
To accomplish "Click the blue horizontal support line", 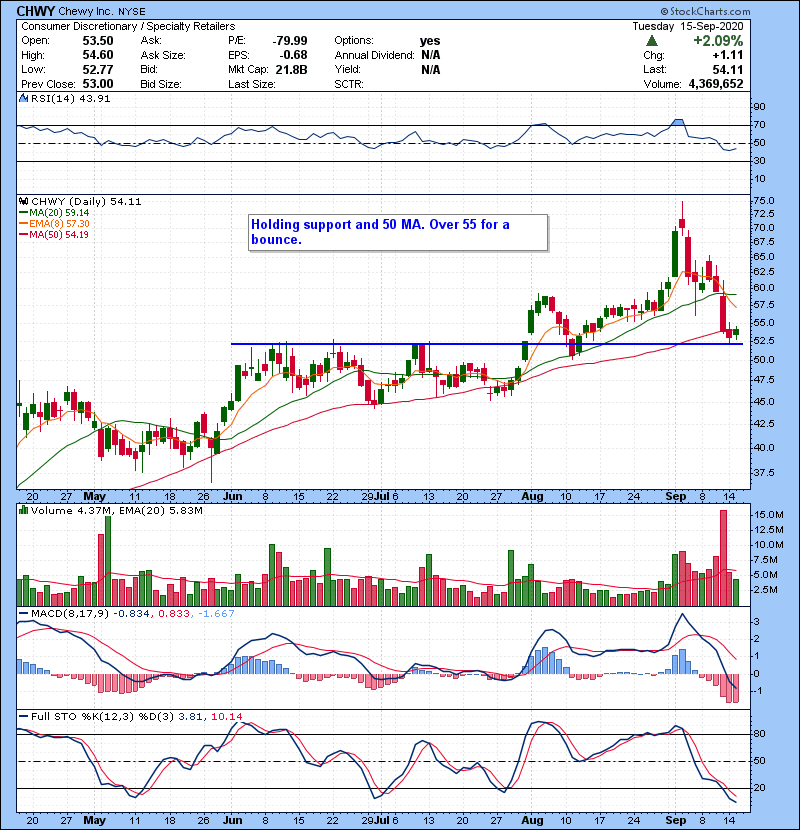I will [487, 344].
